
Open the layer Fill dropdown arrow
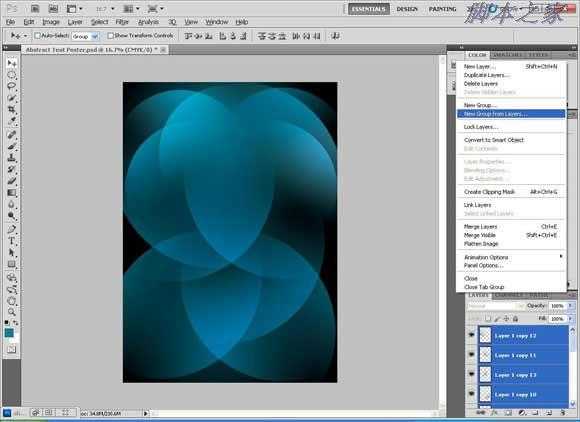(570, 318)
